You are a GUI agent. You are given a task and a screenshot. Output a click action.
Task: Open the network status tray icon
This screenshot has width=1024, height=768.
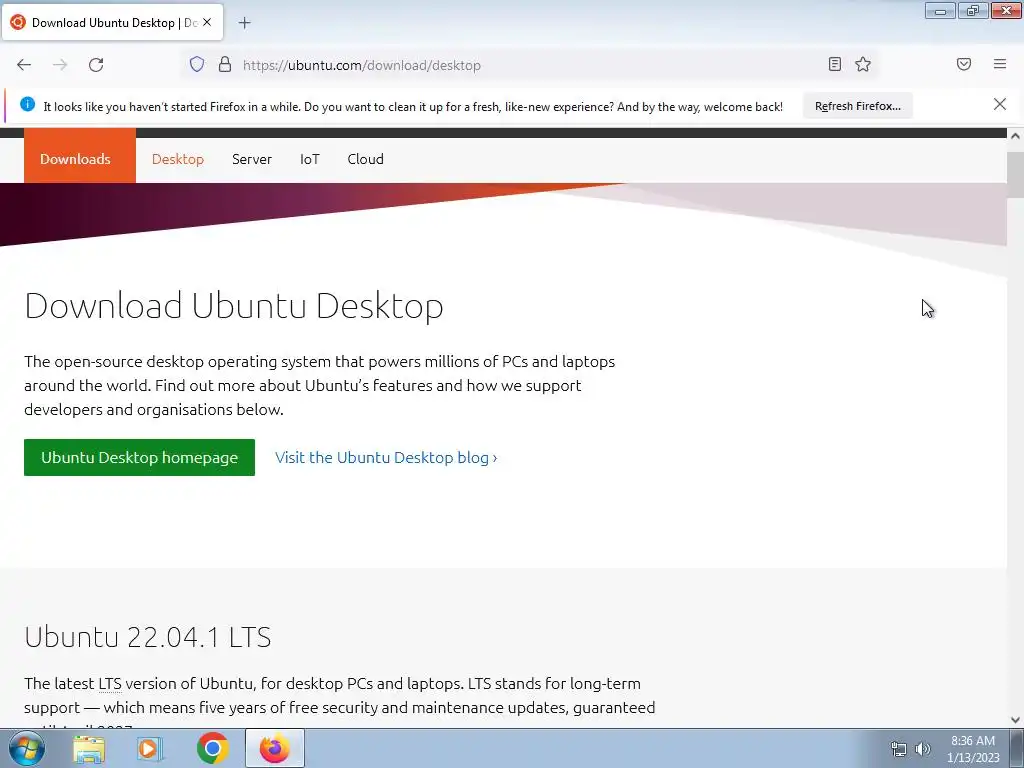(899, 749)
